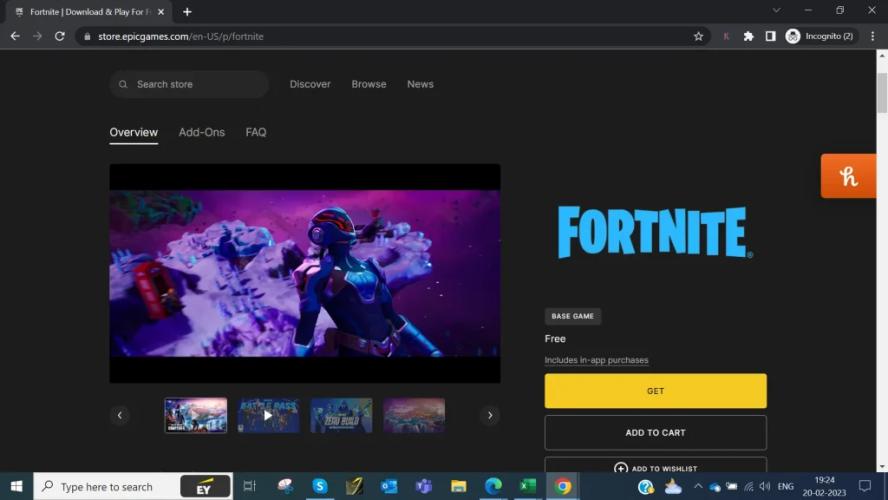Show next media with the right chevron
This screenshot has width=888, height=500.
click(x=490, y=415)
